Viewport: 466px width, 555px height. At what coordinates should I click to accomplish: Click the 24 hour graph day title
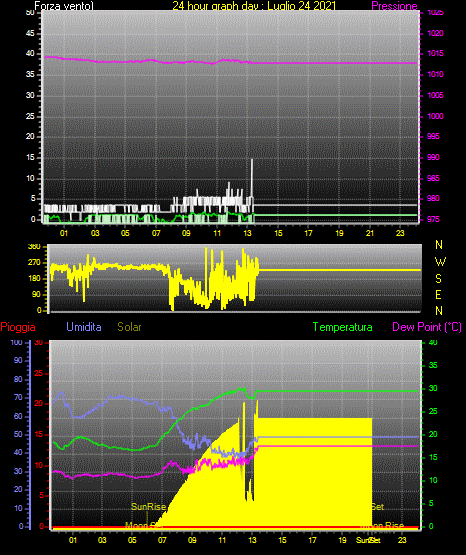(254, 6)
